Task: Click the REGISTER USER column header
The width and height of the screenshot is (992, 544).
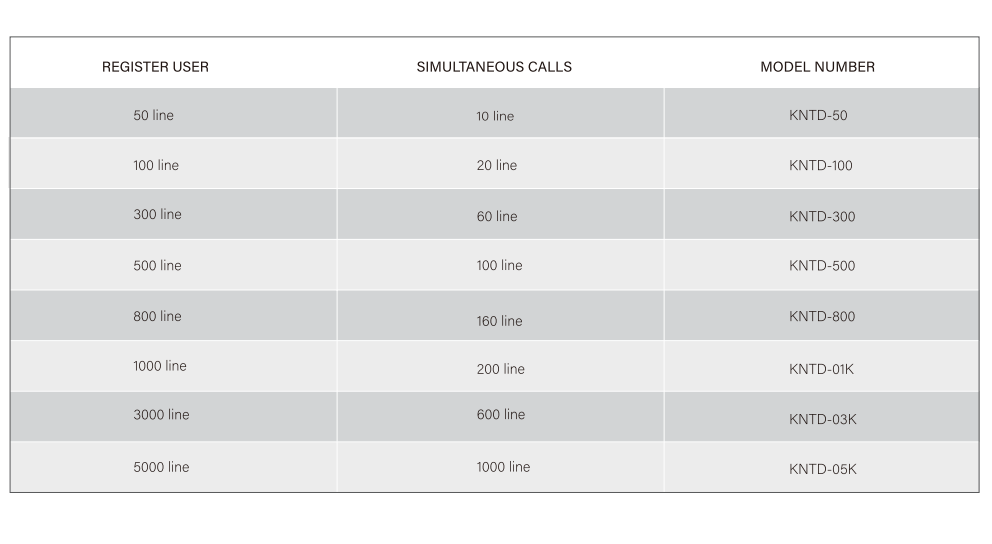Action: (x=155, y=67)
